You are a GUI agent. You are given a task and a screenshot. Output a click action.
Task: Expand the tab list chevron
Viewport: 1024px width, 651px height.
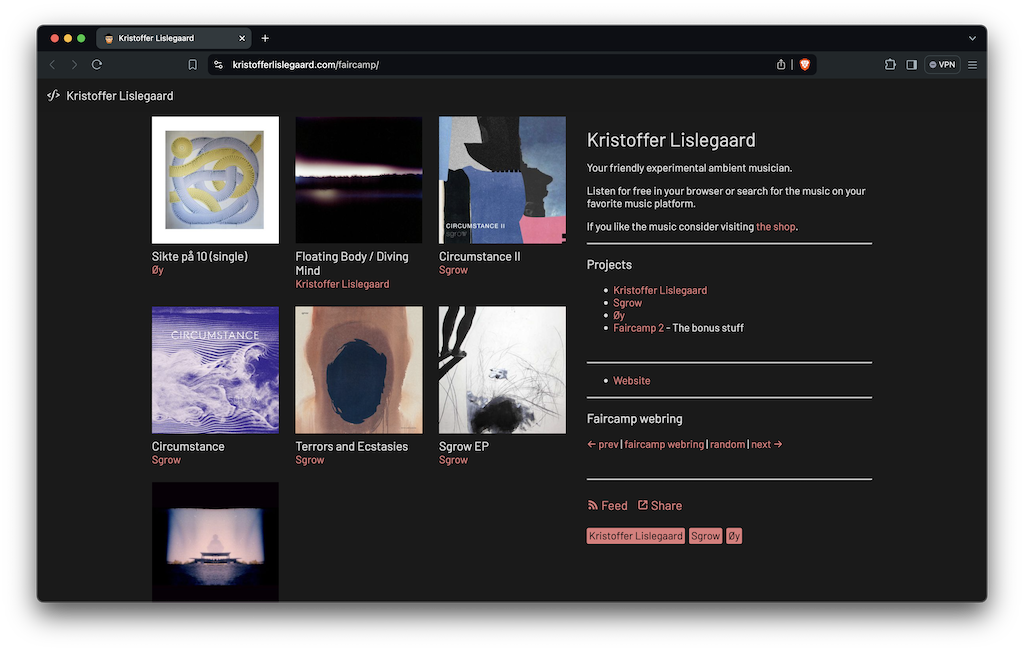[x=972, y=38]
